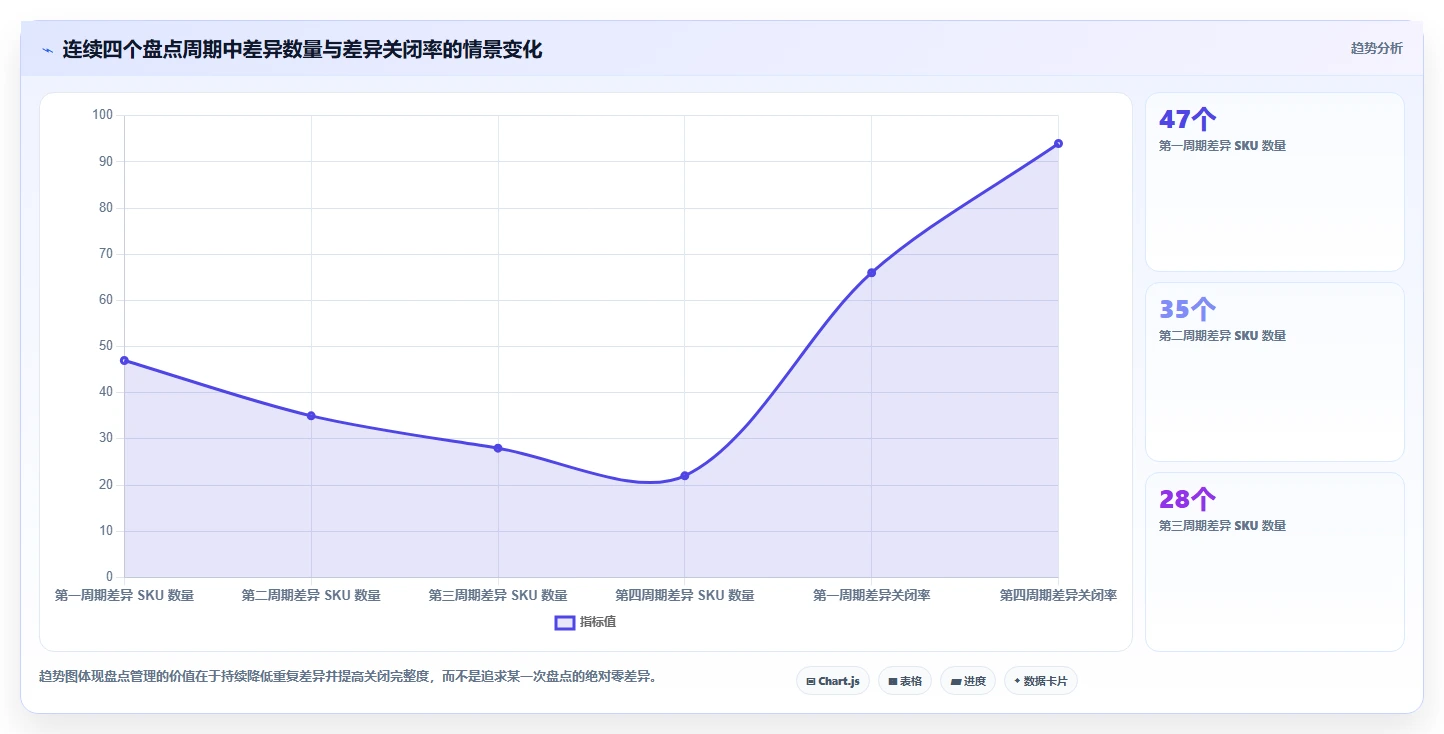The width and height of the screenshot is (1444, 734).
Task: Click axis label 第二周期差异 SKU 数量
Action: tap(311, 596)
